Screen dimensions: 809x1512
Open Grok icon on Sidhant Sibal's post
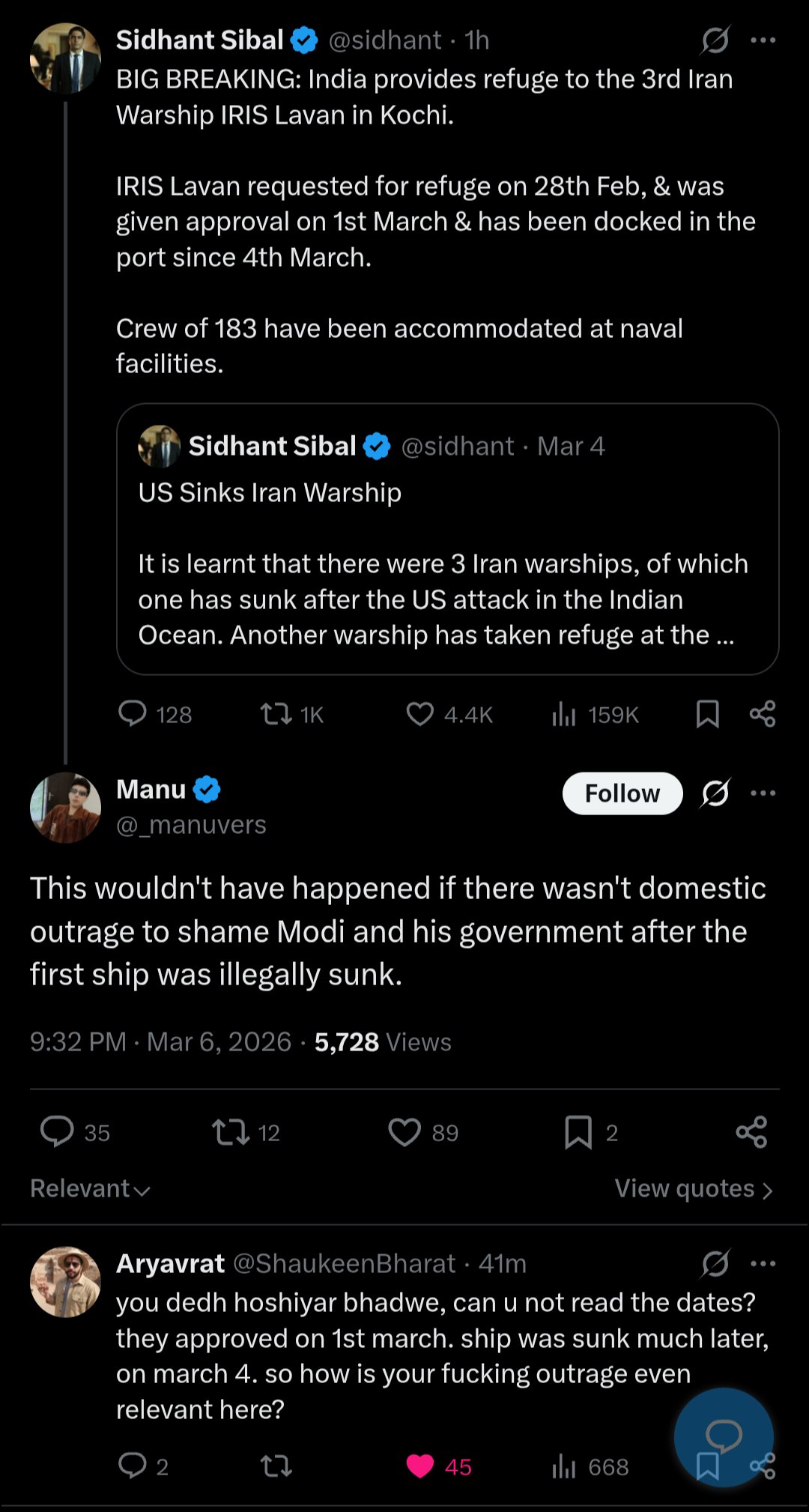coord(715,40)
